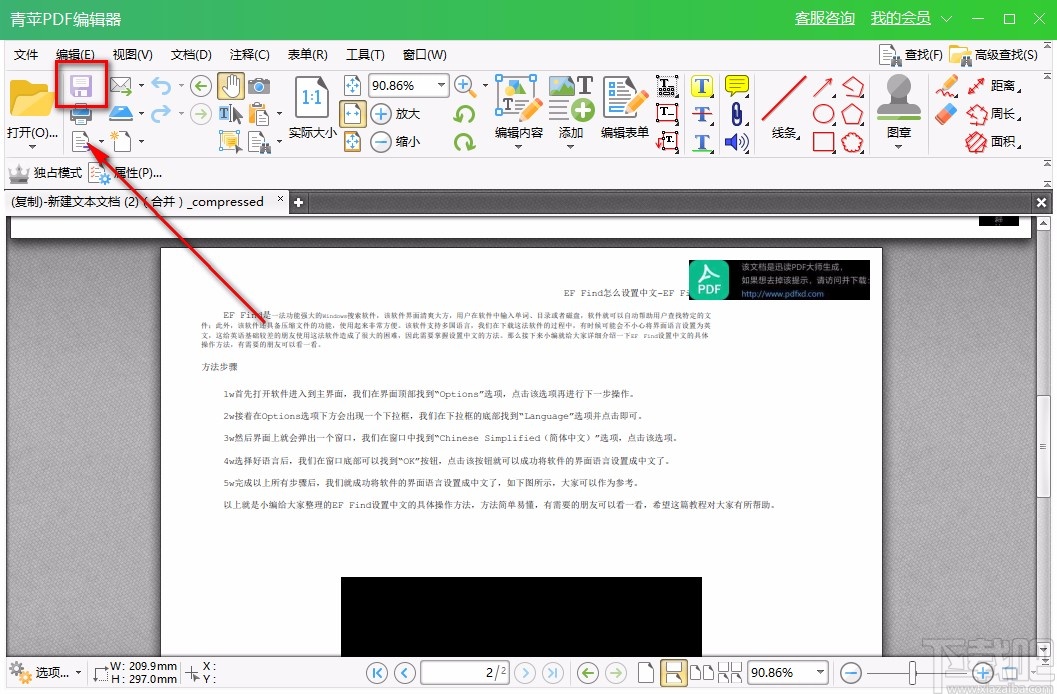Rotate page counterclockwise
Screen dimensions: 1057x694
tap(464, 114)
